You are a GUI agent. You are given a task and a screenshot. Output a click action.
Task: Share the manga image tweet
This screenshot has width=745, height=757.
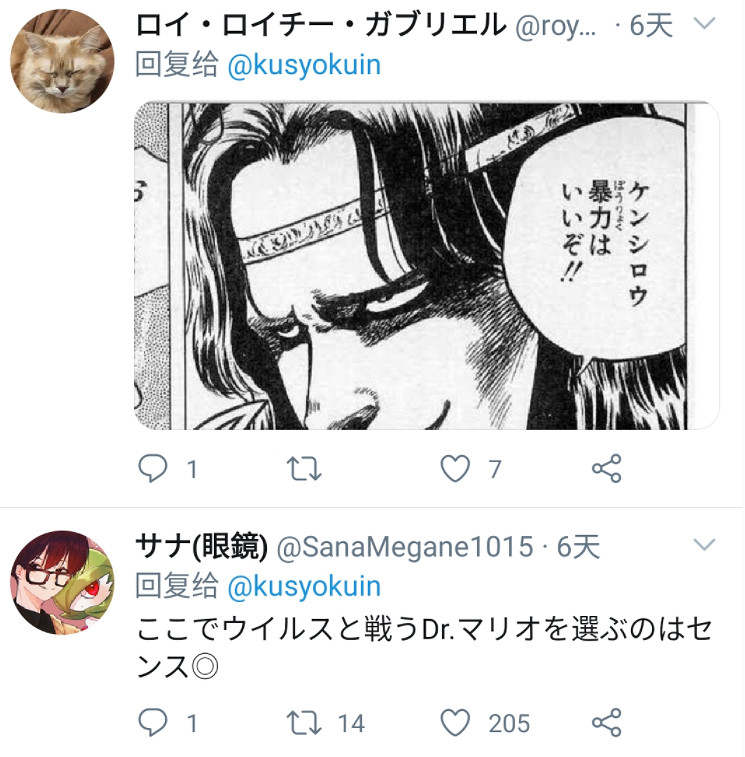tap(606, 468)
